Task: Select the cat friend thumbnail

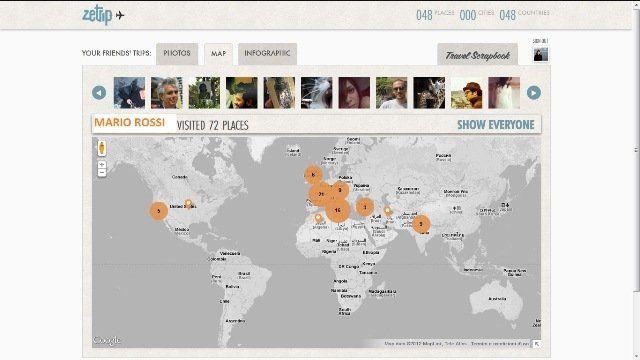Action: (x=316, y=93)
